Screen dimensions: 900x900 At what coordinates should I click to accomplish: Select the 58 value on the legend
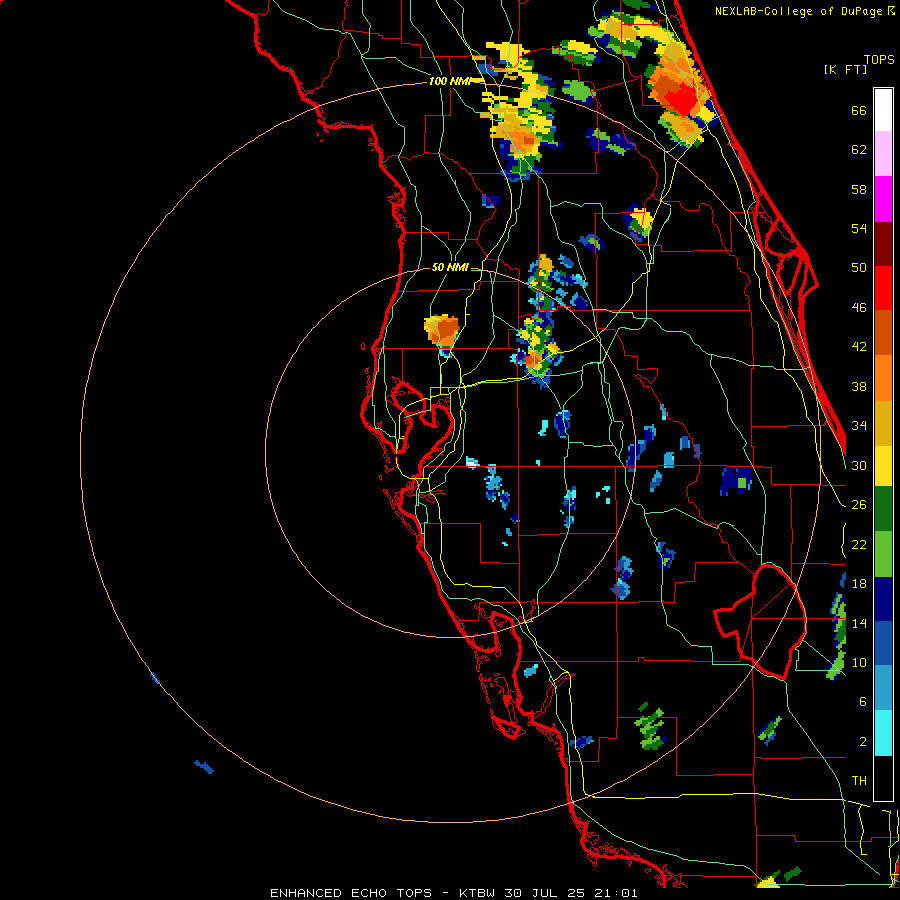pyautogui.click(x=859, y=190)
